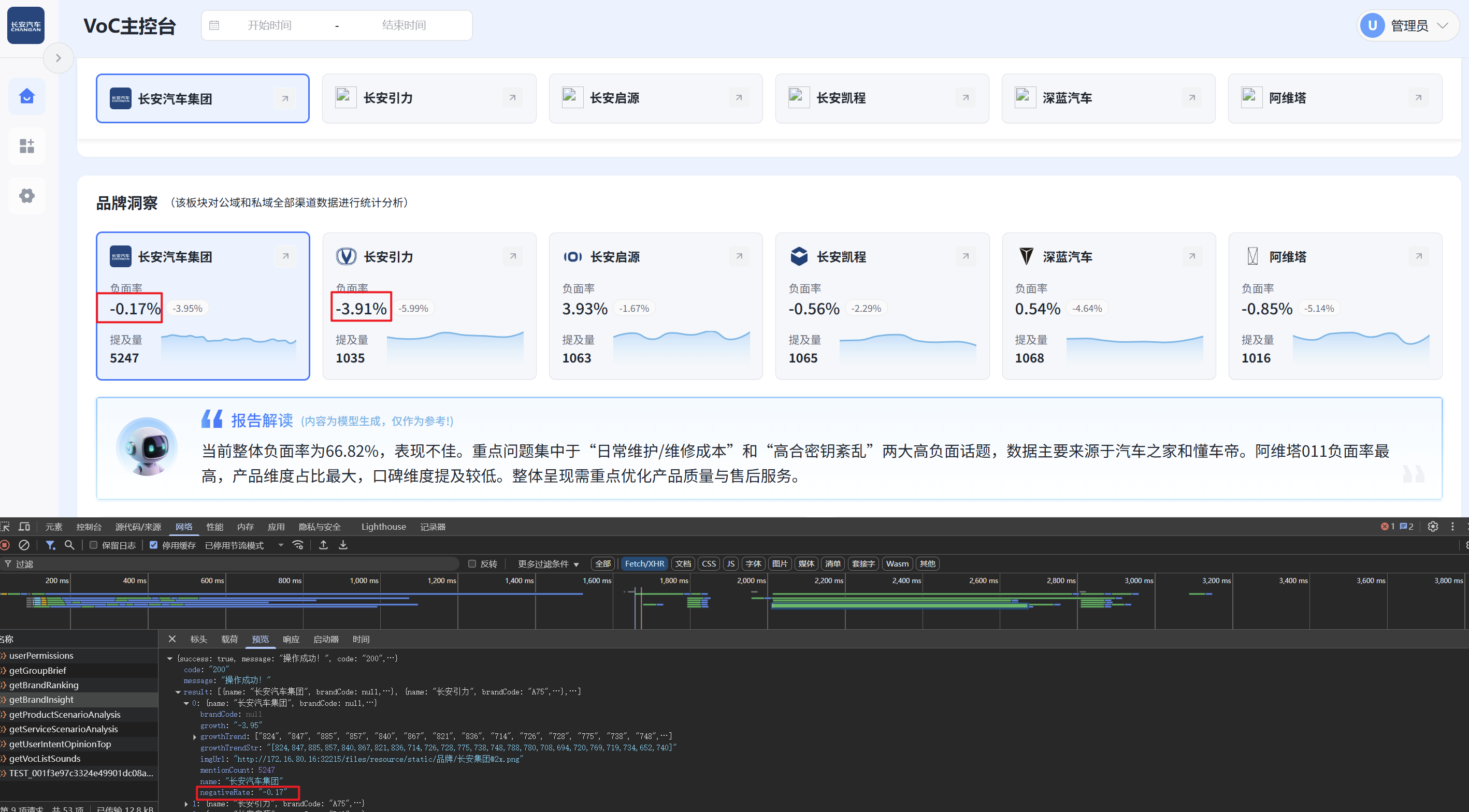Click the Changan logo at top left
1469x812 pixels.
(26, 25)
